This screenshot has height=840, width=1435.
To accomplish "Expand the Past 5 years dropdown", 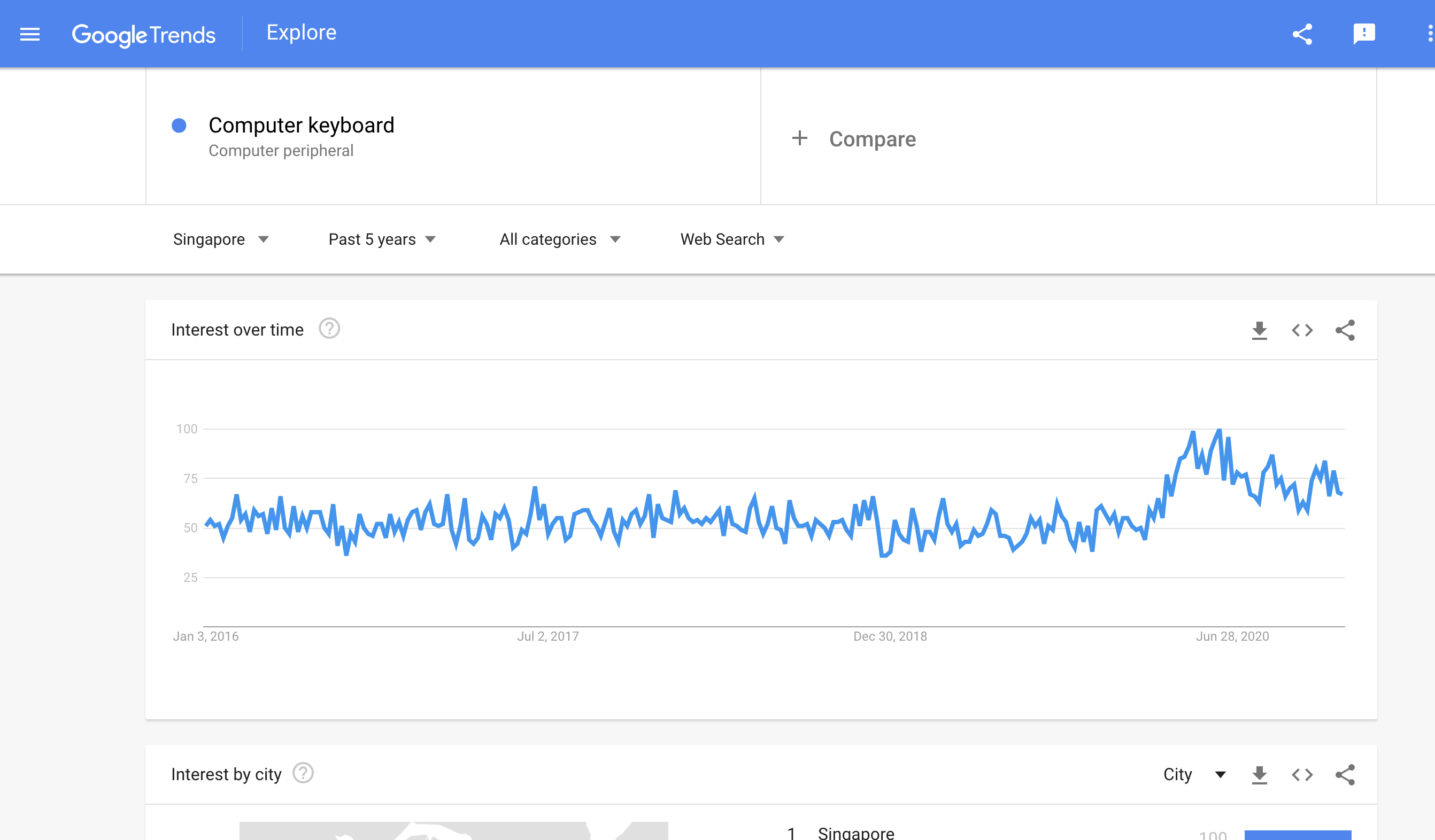I will (382, 239).
